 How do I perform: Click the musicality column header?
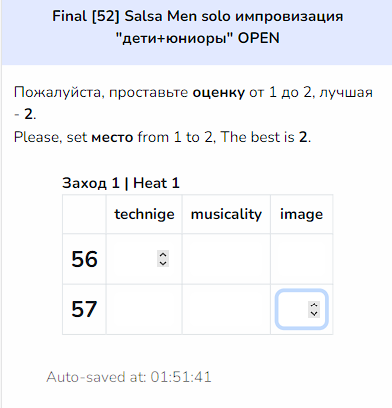coord(226,214)
